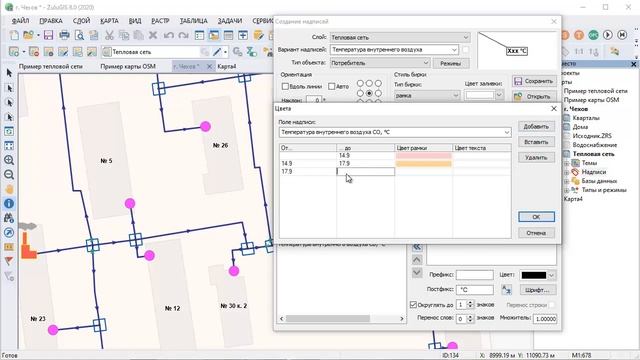
Task: Open the КАРТА menu
Action: [109, 21]
